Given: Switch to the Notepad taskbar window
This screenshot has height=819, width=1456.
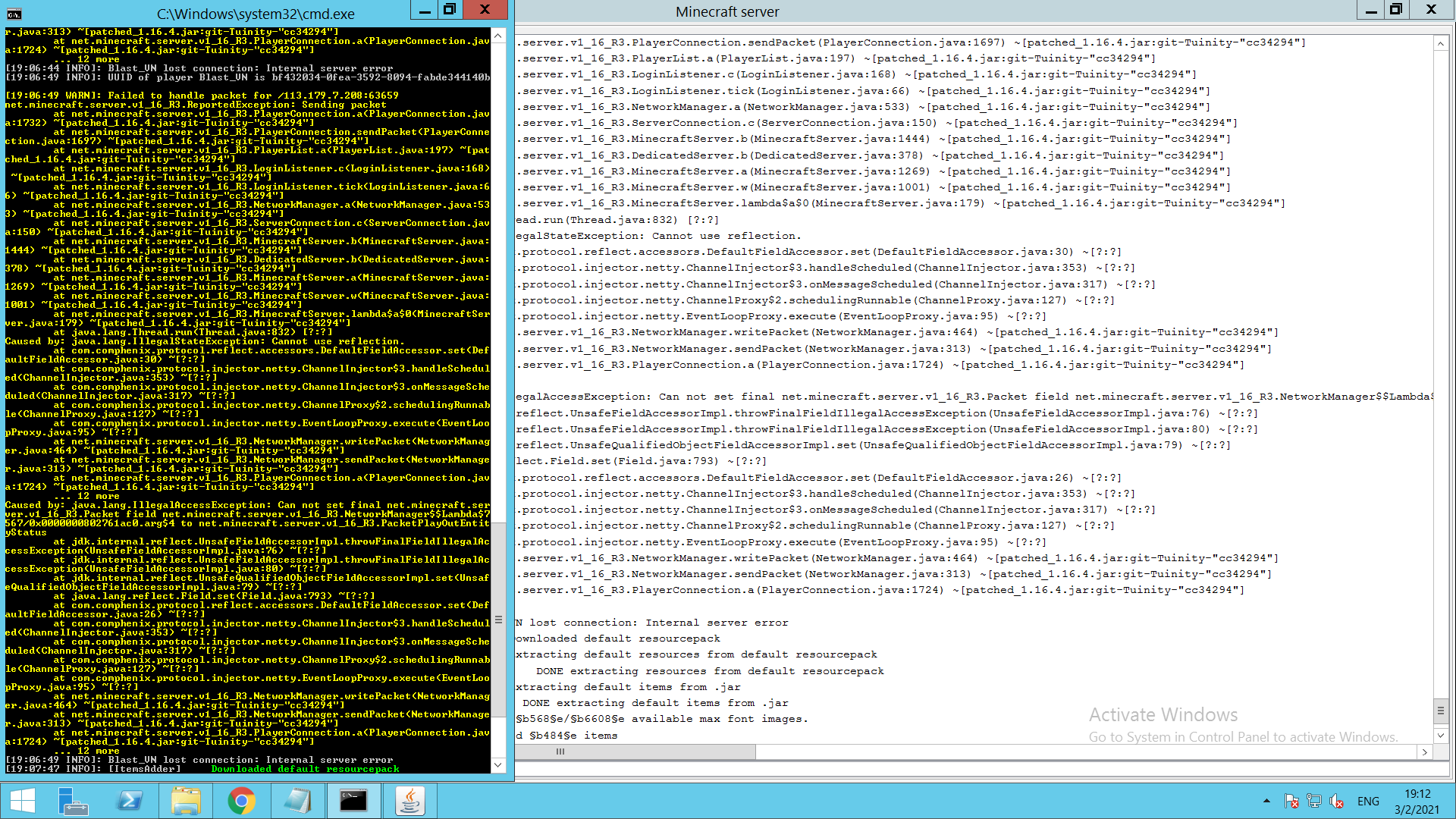Looking at the screenshot, I should pos(297,801).
